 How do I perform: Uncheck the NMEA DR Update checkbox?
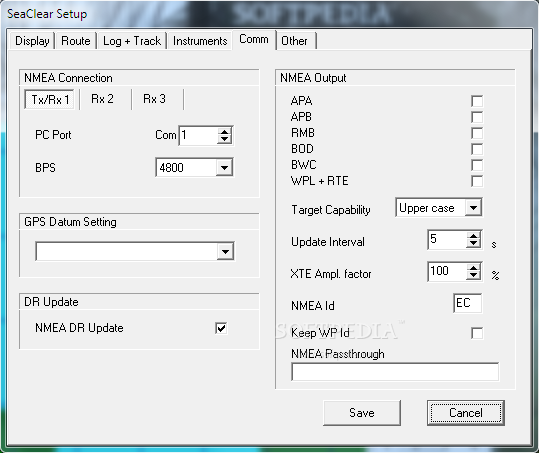(x=221, y=328)
